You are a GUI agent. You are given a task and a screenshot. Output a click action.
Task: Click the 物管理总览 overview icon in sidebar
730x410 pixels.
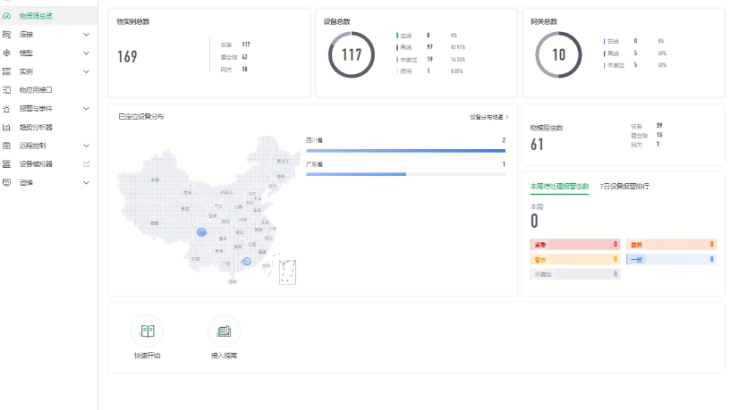click(x=8, y=17)
